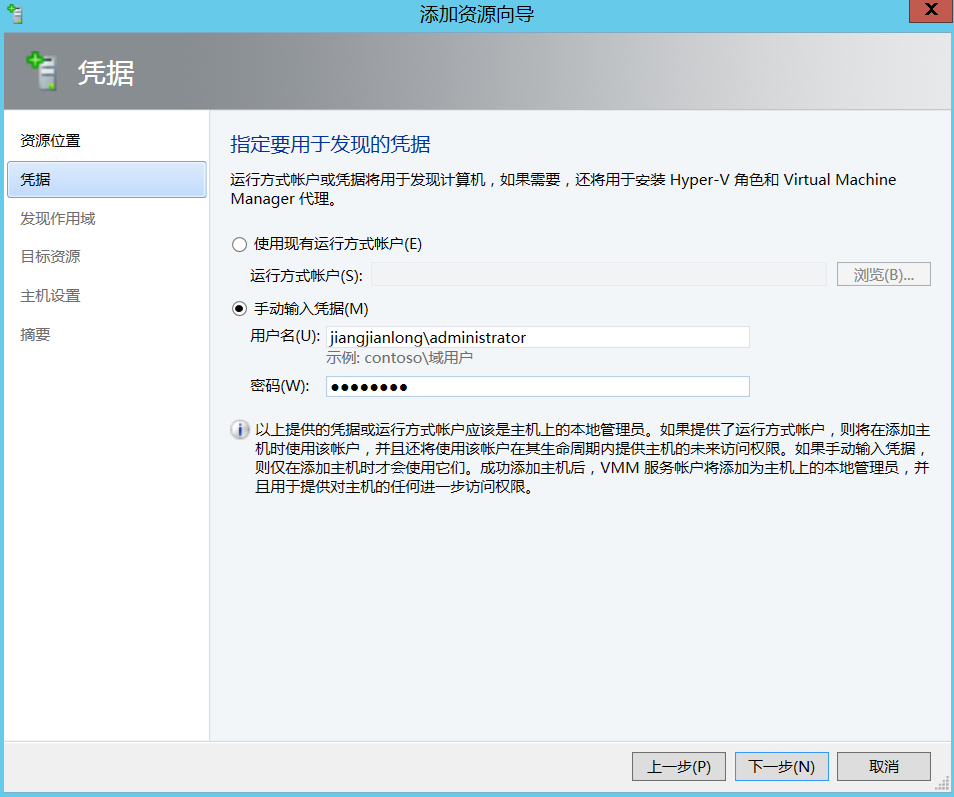The width and height of the screenshot is (954, 797).
Task: Click the 浏览(B)... button
Action: [x=883, y=274]
